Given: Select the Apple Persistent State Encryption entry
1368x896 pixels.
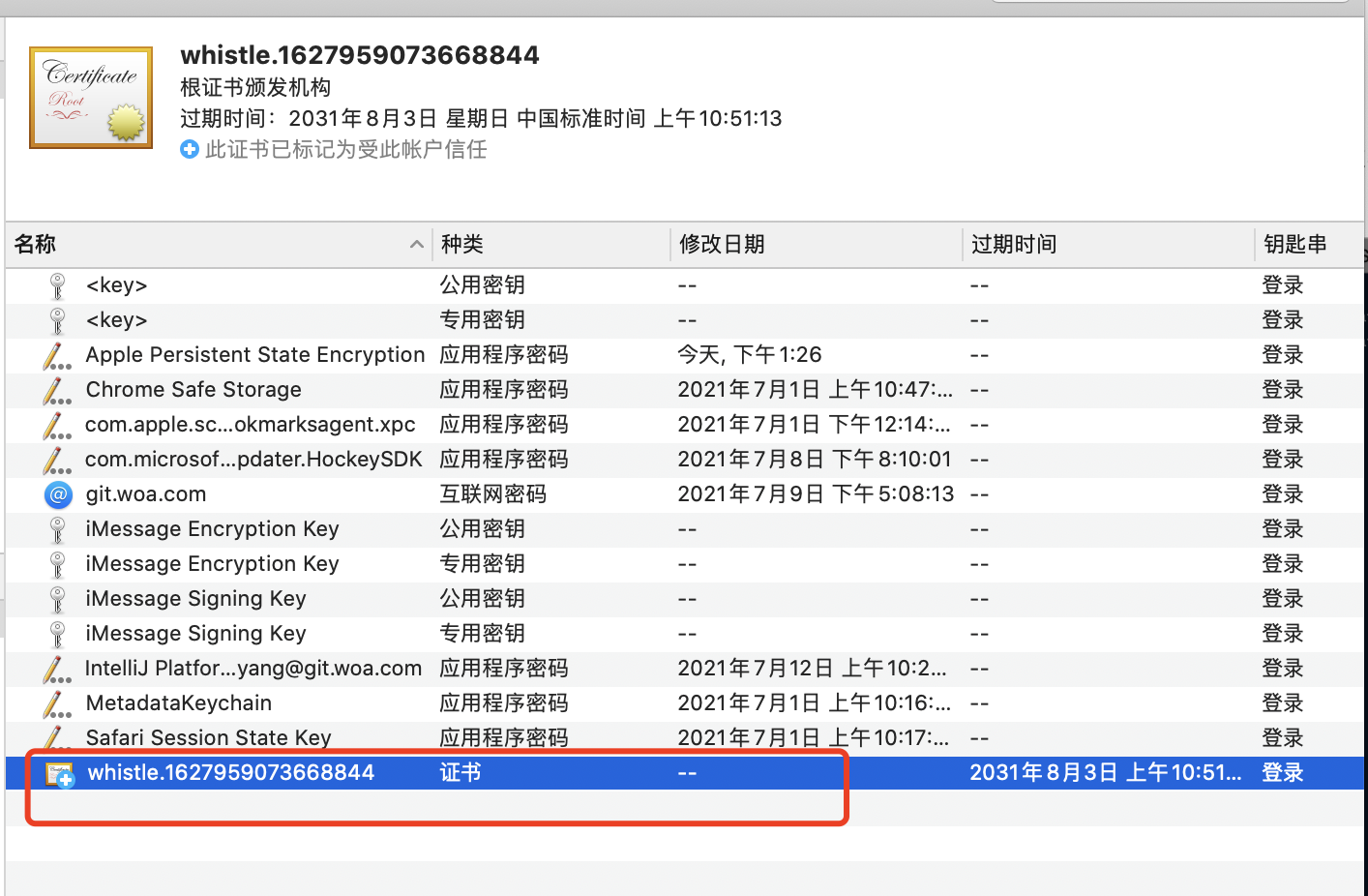Looking at the screenshot, I should coord(685,355).
